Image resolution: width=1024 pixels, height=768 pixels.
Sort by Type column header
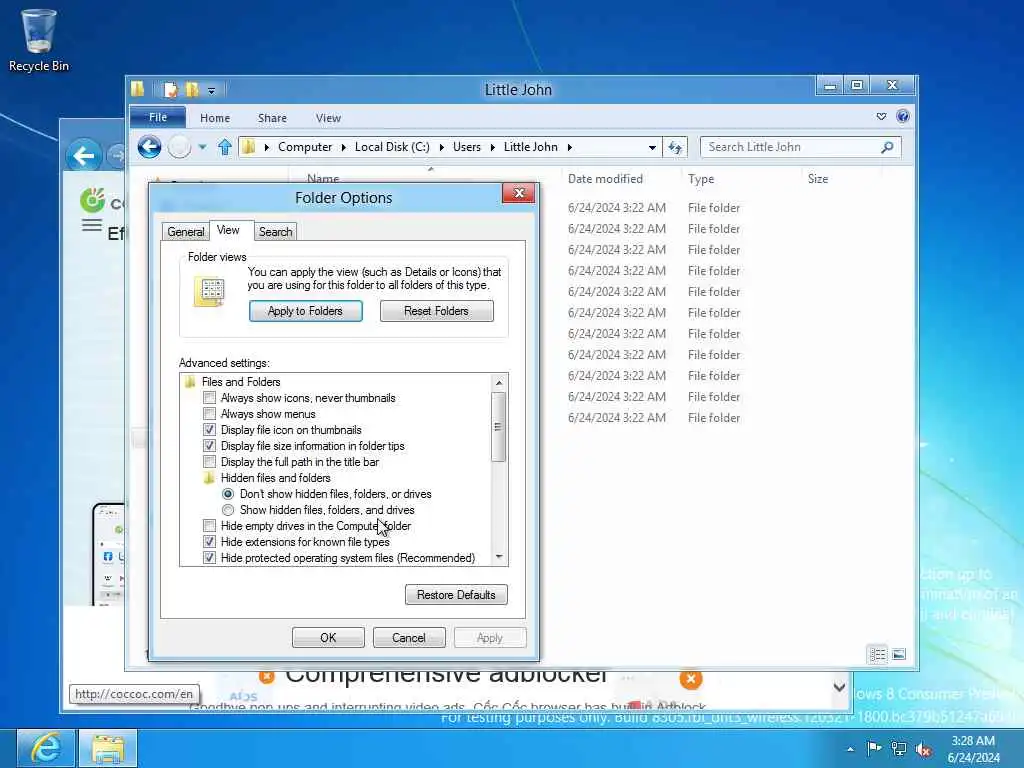pyautogui.click(x=701, y=179)
